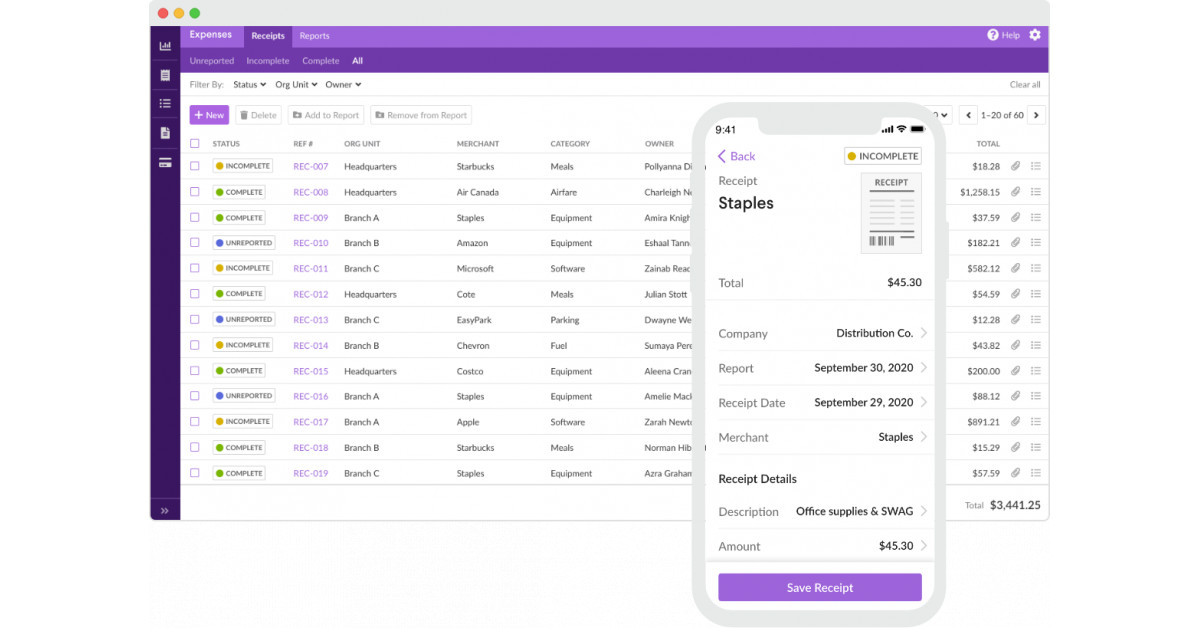The width and height of the screenshot is (1200, 628).
Task: Open line-items list icon for $18.28 row
Action: [x=1036, y=166]
